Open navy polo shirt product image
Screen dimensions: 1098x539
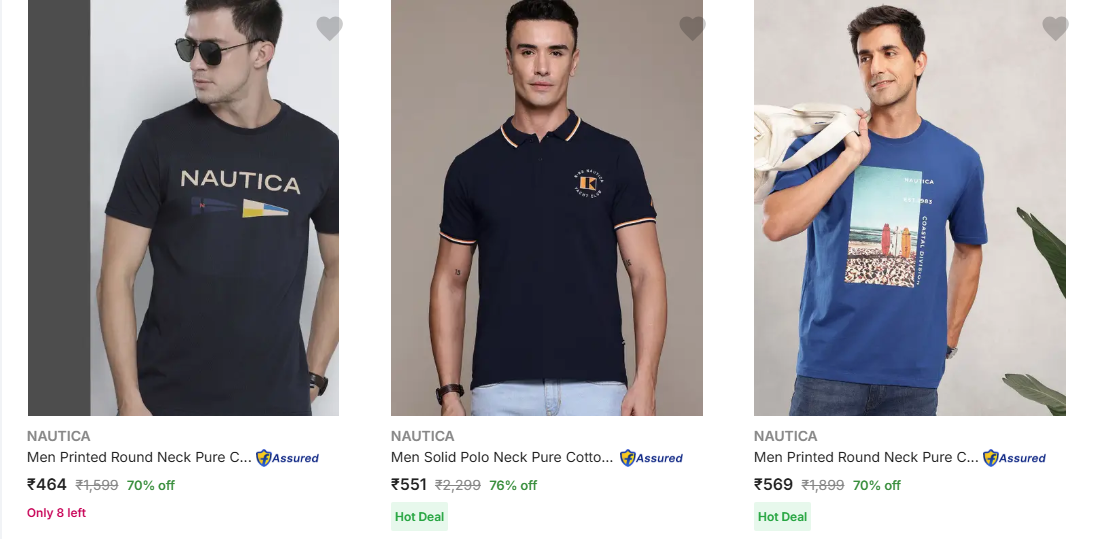point(546,208)
